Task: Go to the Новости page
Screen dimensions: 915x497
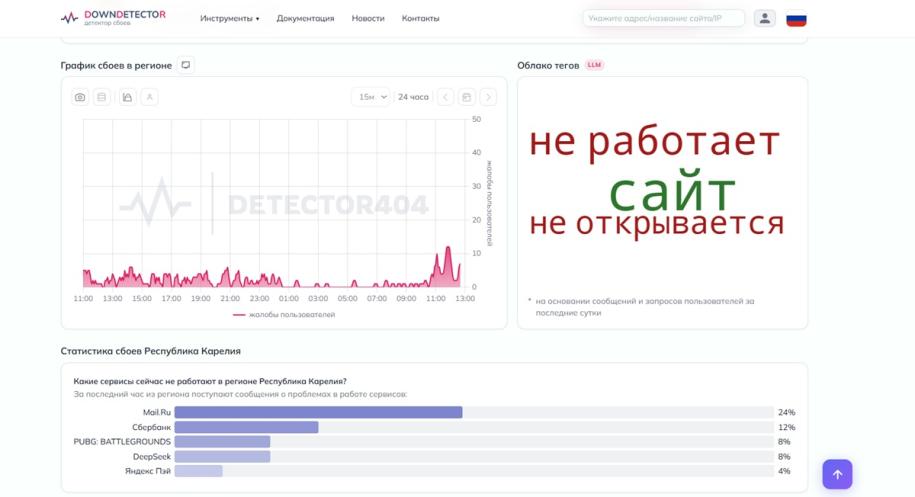Action: (x=368, y=19)
